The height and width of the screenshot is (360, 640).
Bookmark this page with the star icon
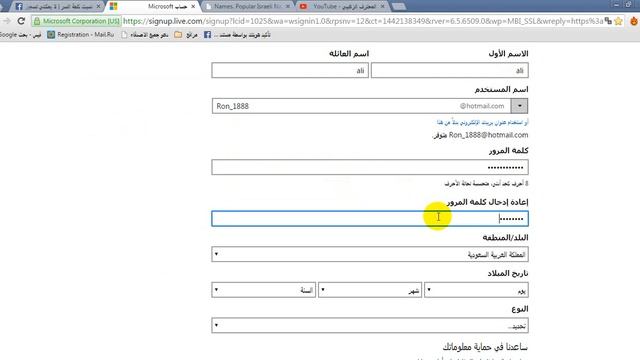point(618,21)
